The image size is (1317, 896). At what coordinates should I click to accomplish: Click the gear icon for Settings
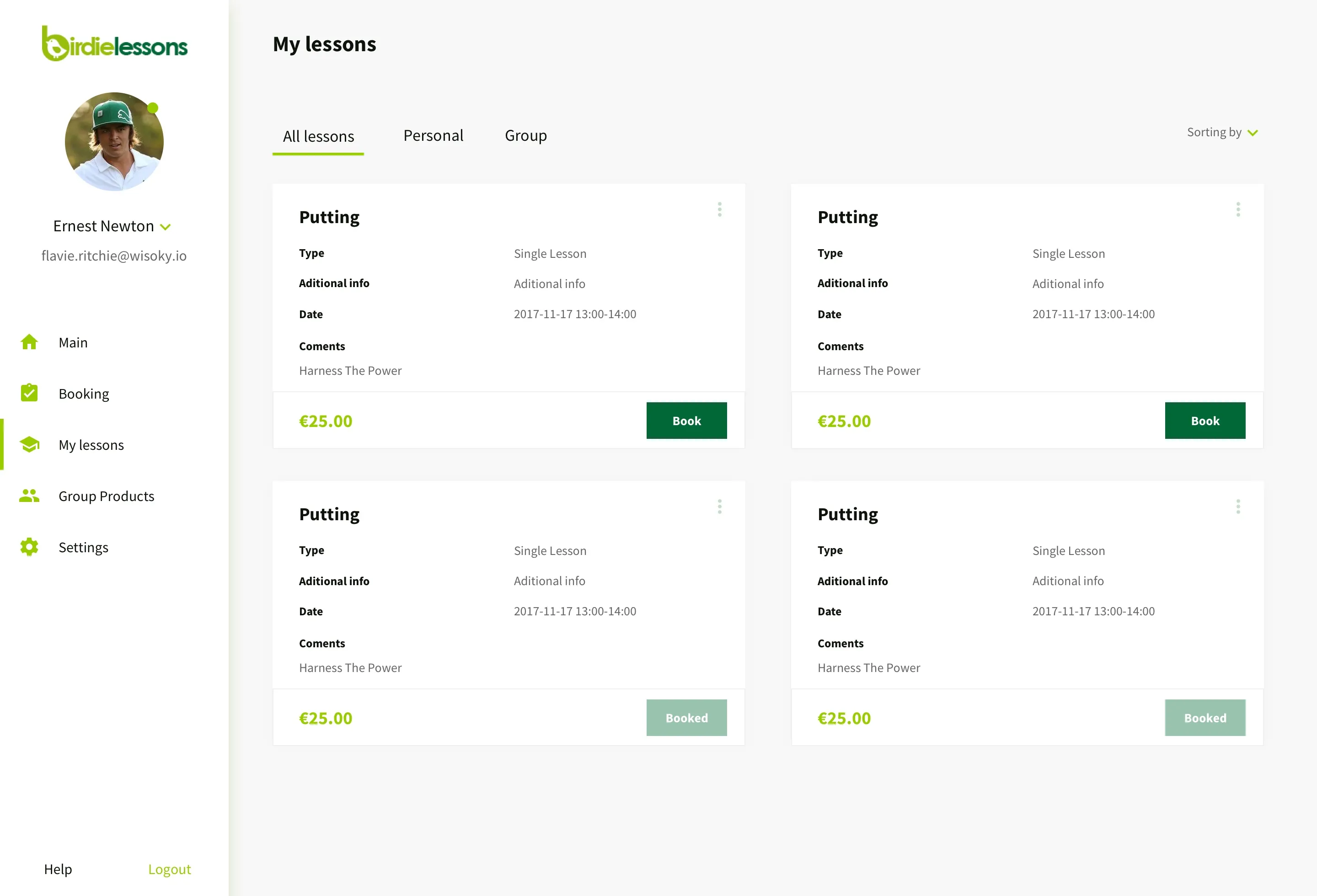[29, 547]
